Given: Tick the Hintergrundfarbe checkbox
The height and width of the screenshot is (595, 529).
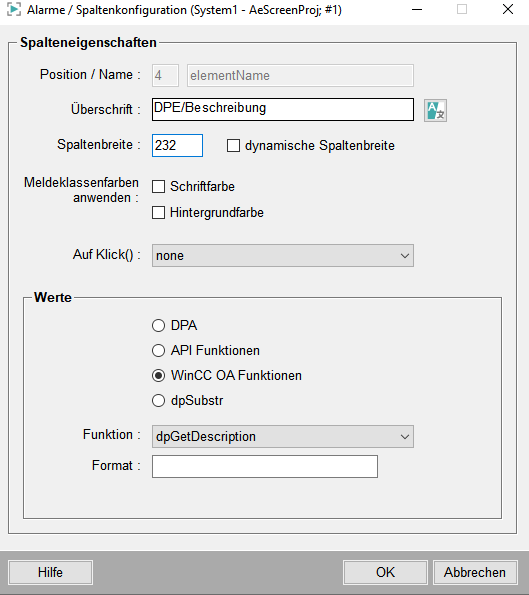Looking at the screenshot, I should coord(158,212).
